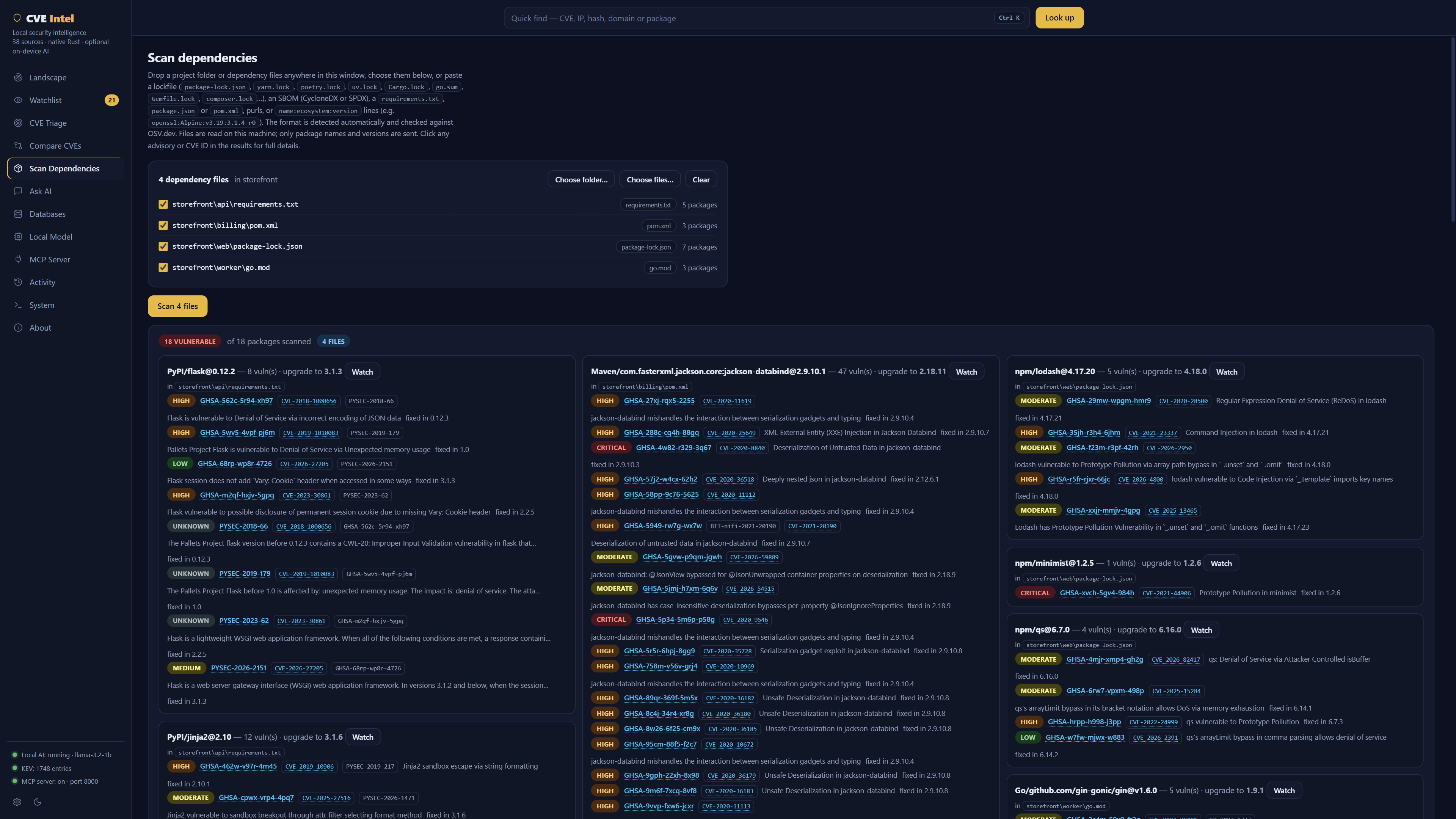Select the CVE Triage target icon
This screenshot has height=819, width=1456.
pos(18,122)
